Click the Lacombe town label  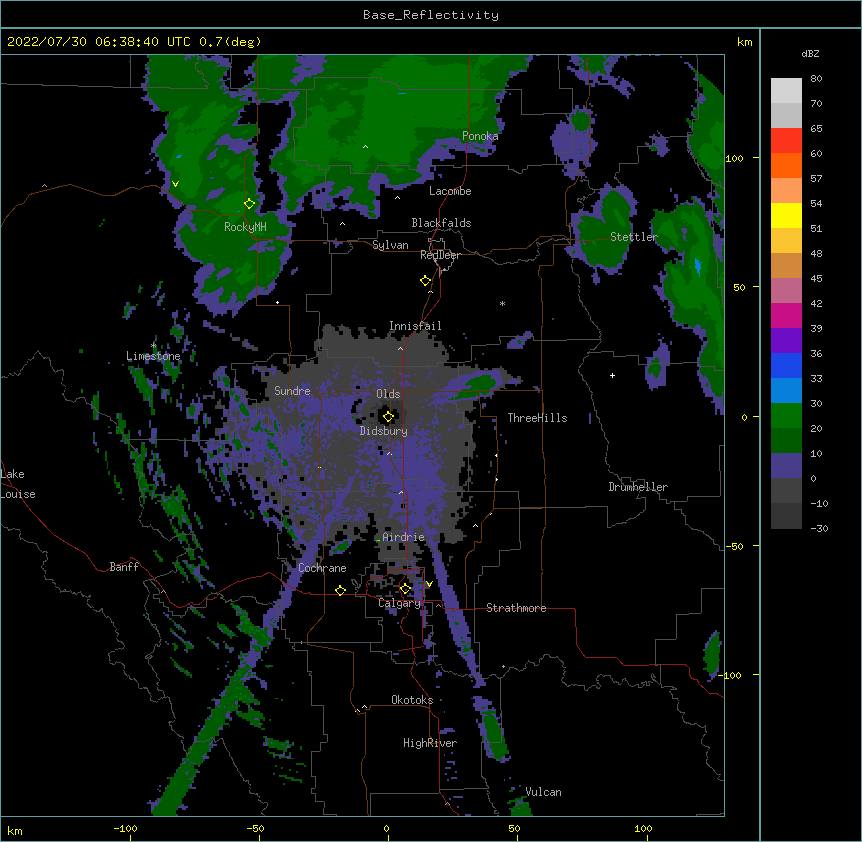pyautogui.click(x=450, y=191)
